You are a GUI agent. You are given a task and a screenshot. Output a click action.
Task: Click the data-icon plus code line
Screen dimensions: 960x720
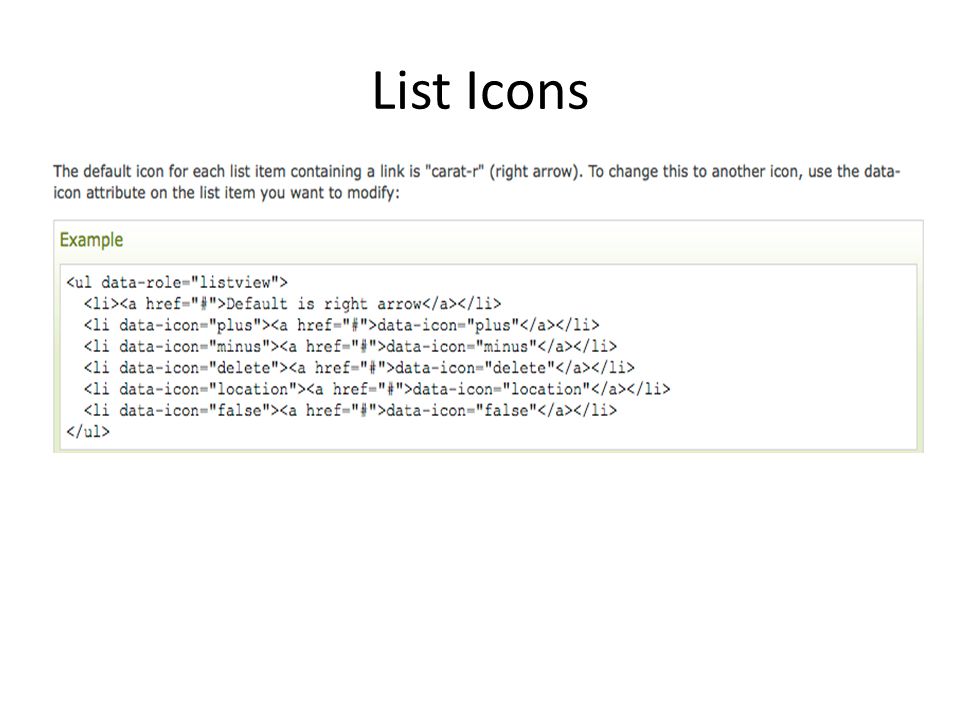click(342, 325)
